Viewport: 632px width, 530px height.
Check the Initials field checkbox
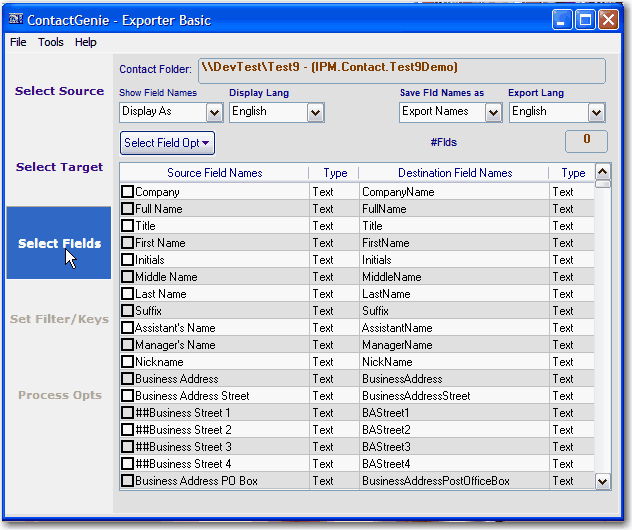click(128, 260)
